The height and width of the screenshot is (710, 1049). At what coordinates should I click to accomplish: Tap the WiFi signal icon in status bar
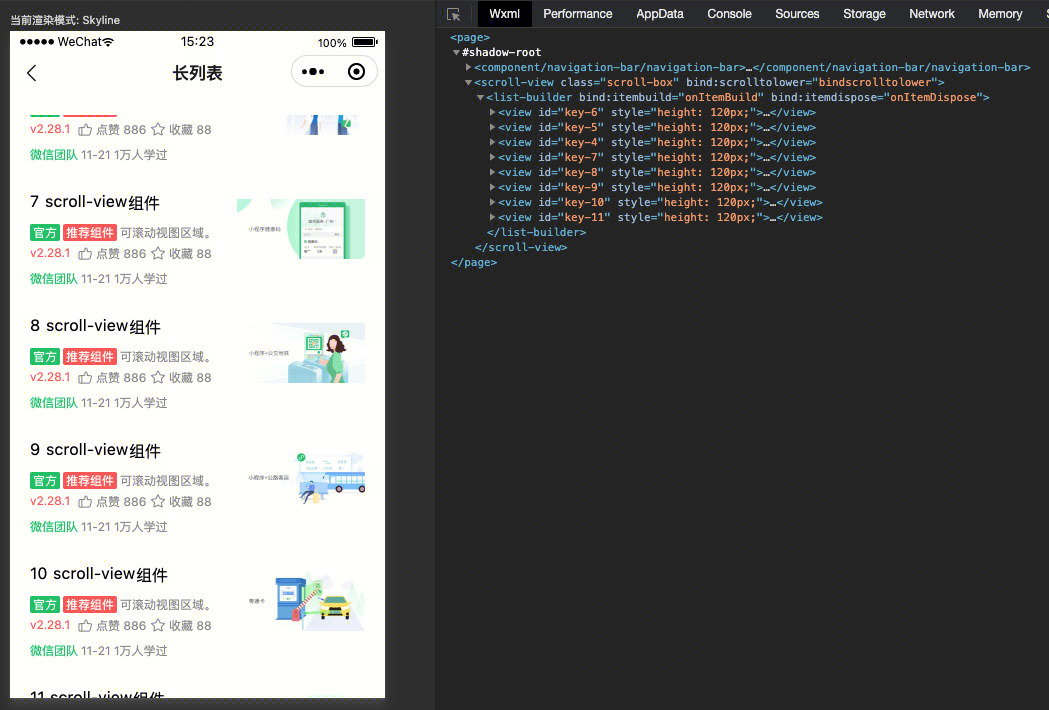coord(108,42)
